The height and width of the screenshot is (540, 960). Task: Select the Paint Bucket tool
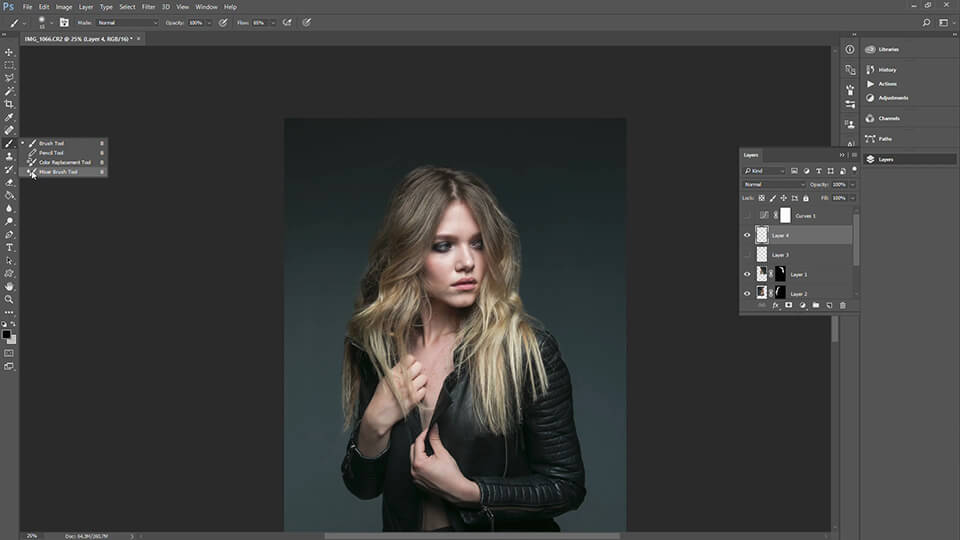[x=9, y=195]
